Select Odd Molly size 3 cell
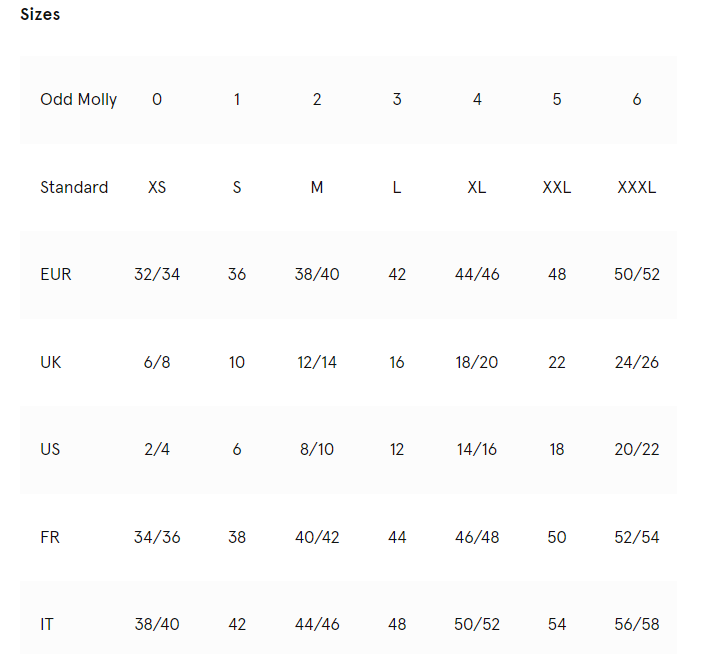This screenshot has width=705, height=654. click(x=397, y=99)
